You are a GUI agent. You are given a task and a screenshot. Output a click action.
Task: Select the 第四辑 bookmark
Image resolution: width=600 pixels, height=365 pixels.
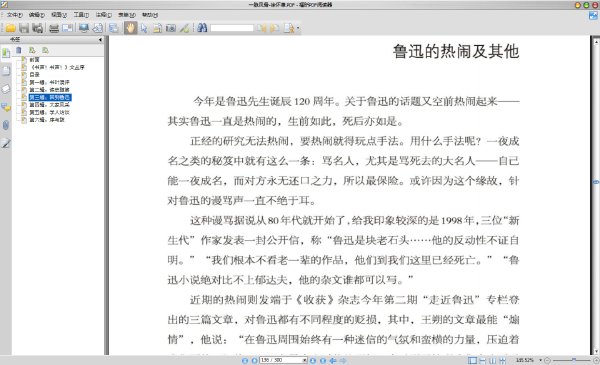(x=49, y=105)
